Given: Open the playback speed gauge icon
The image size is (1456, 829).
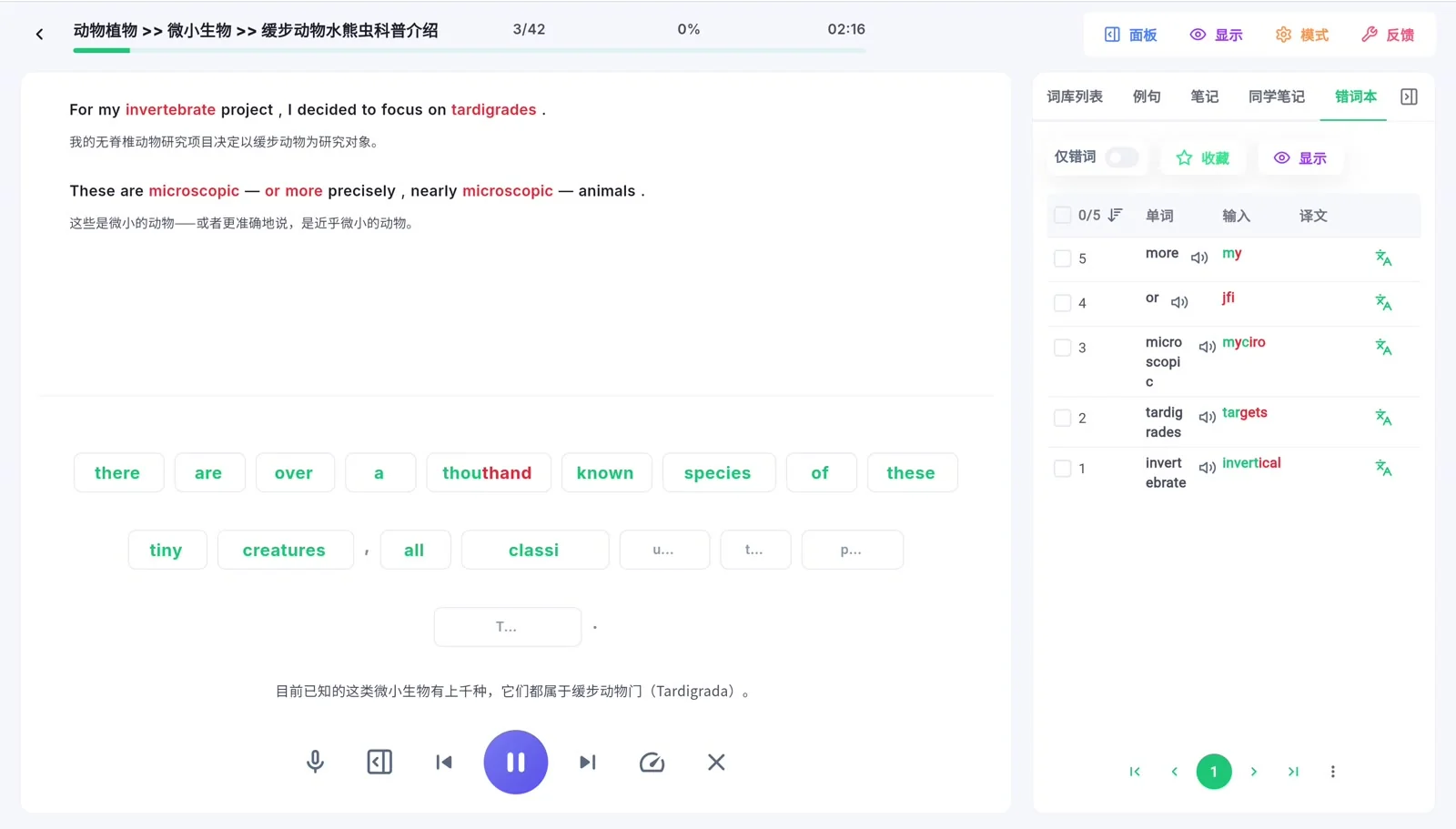Looking at the screenshot, I should coord(652,762).
